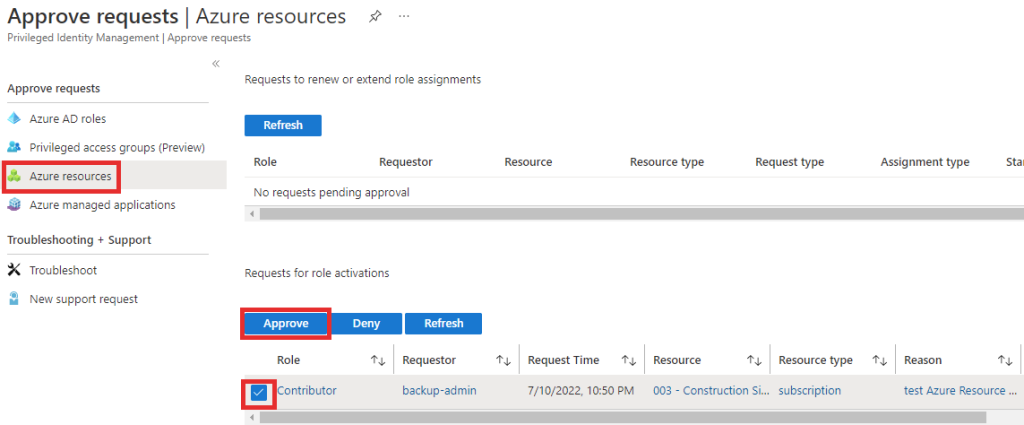
Task: Click the No requests pending approval text
Action: point(332,192)
